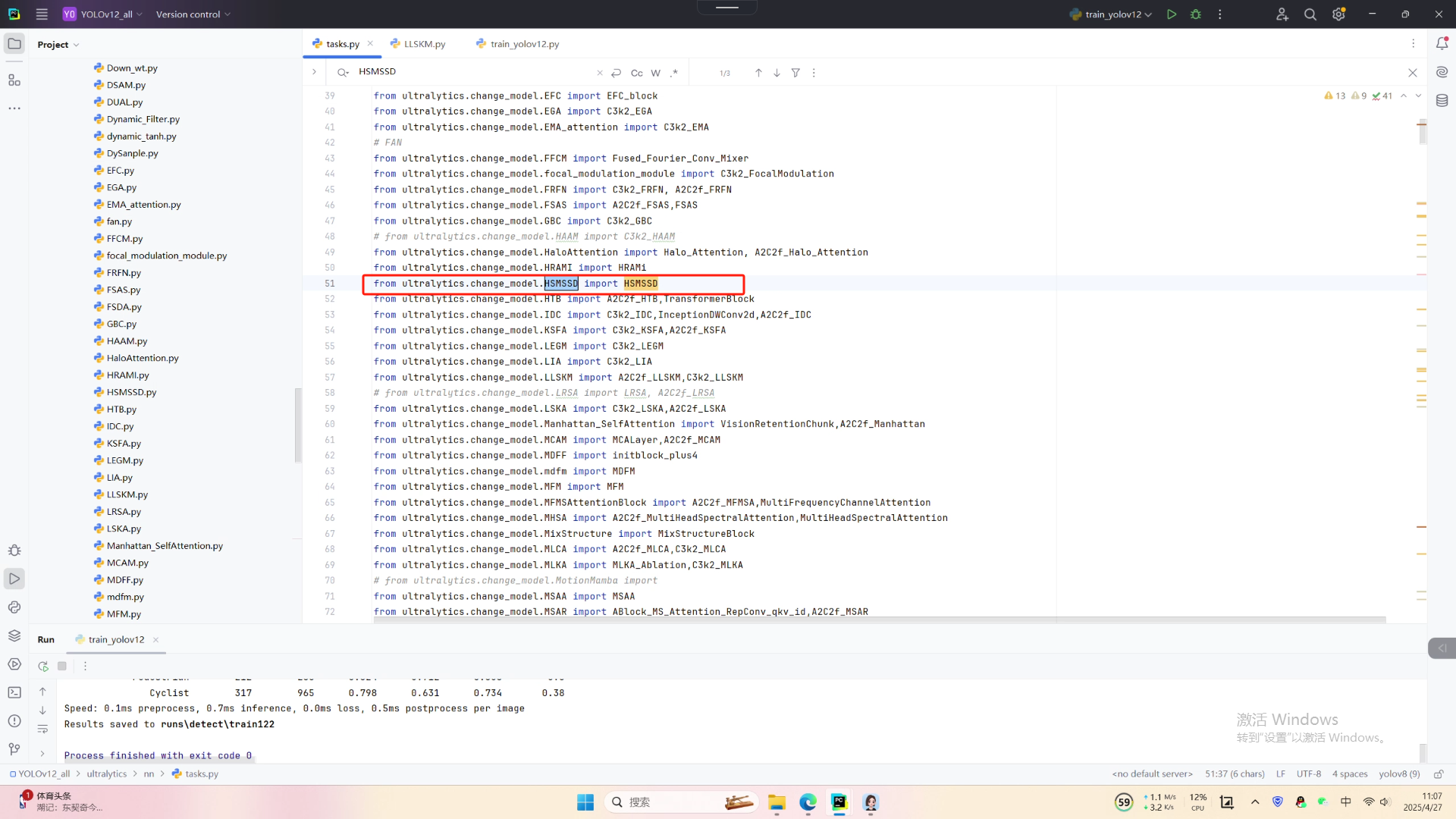Open the Project view dropdown

coord(58,45)
